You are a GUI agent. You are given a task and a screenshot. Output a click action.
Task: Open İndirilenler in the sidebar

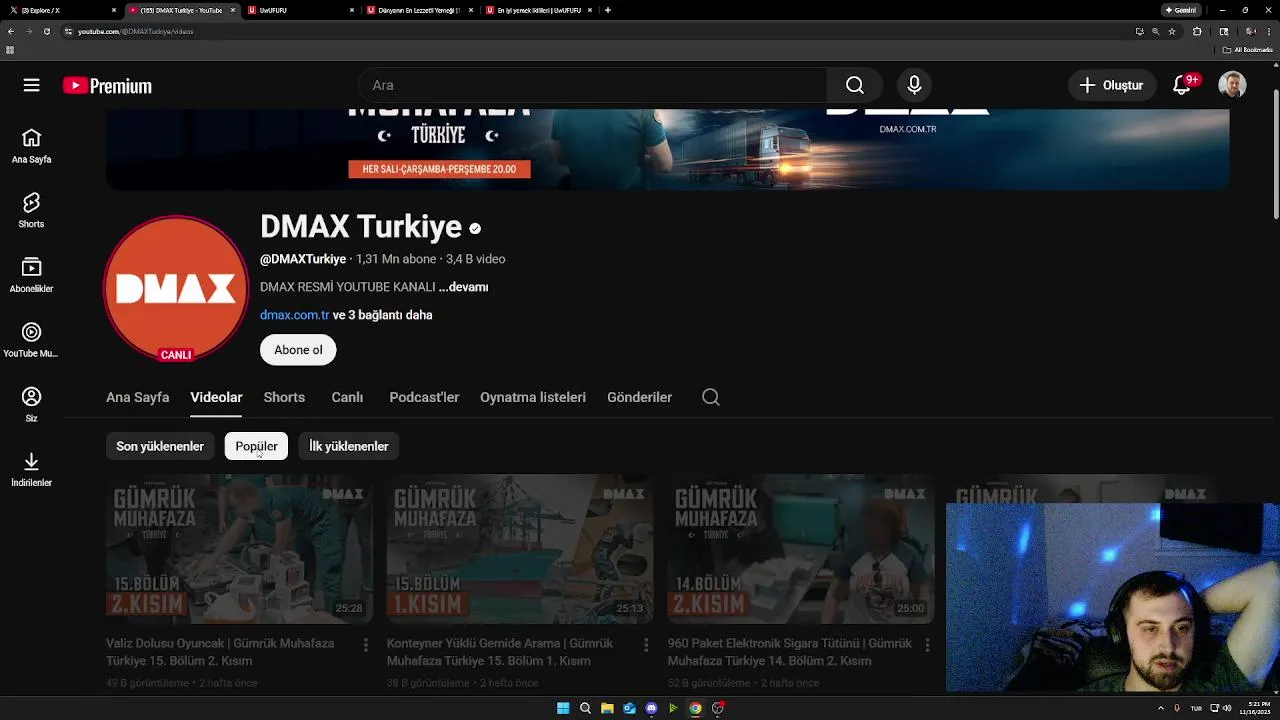[x=31, y=469]
